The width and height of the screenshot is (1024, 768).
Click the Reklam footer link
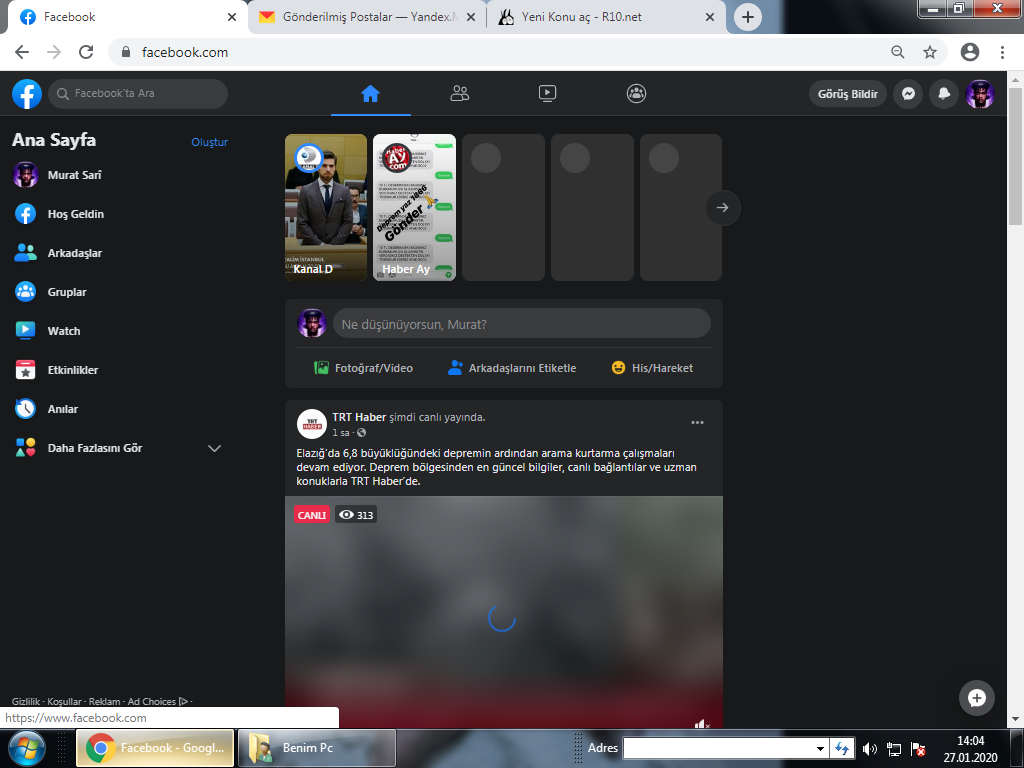[x=104, y=701]
